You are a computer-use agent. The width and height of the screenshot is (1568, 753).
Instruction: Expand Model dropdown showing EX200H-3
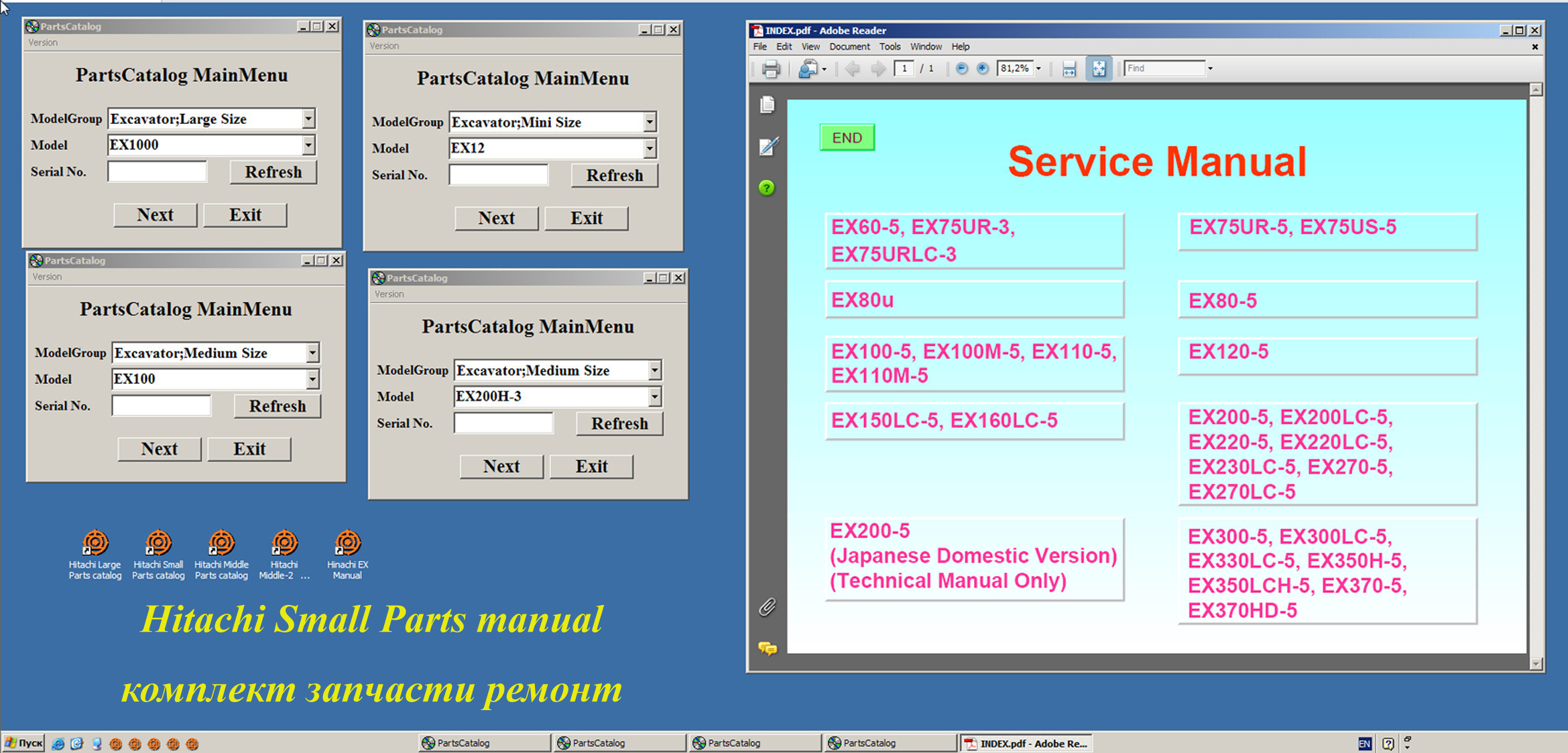pos(654,397)
